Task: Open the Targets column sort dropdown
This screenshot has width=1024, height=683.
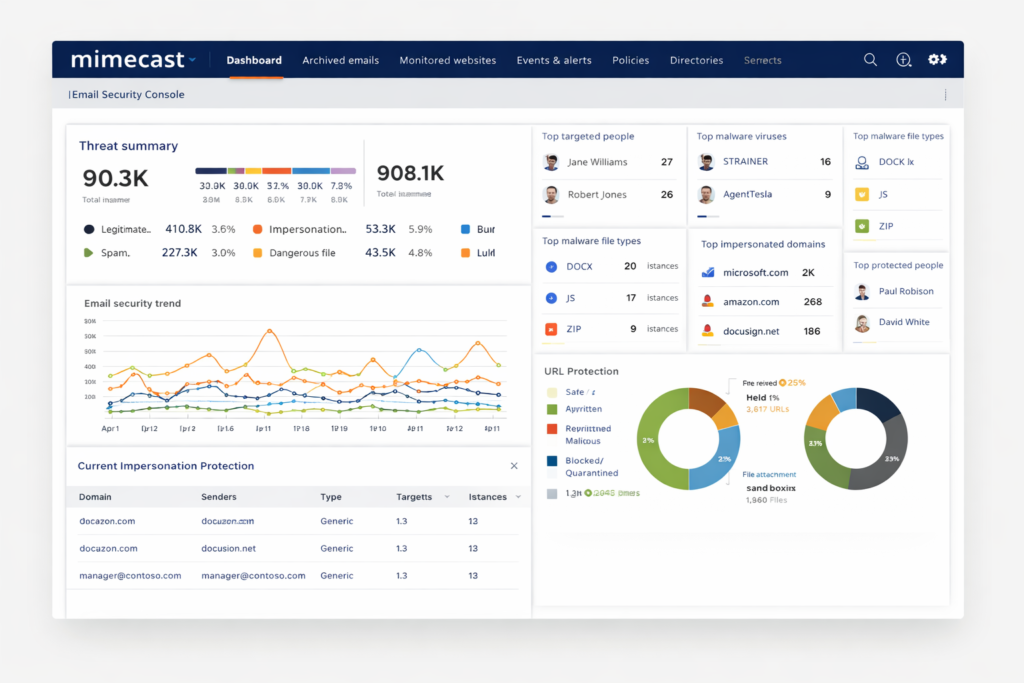Action: pos(446,497)
